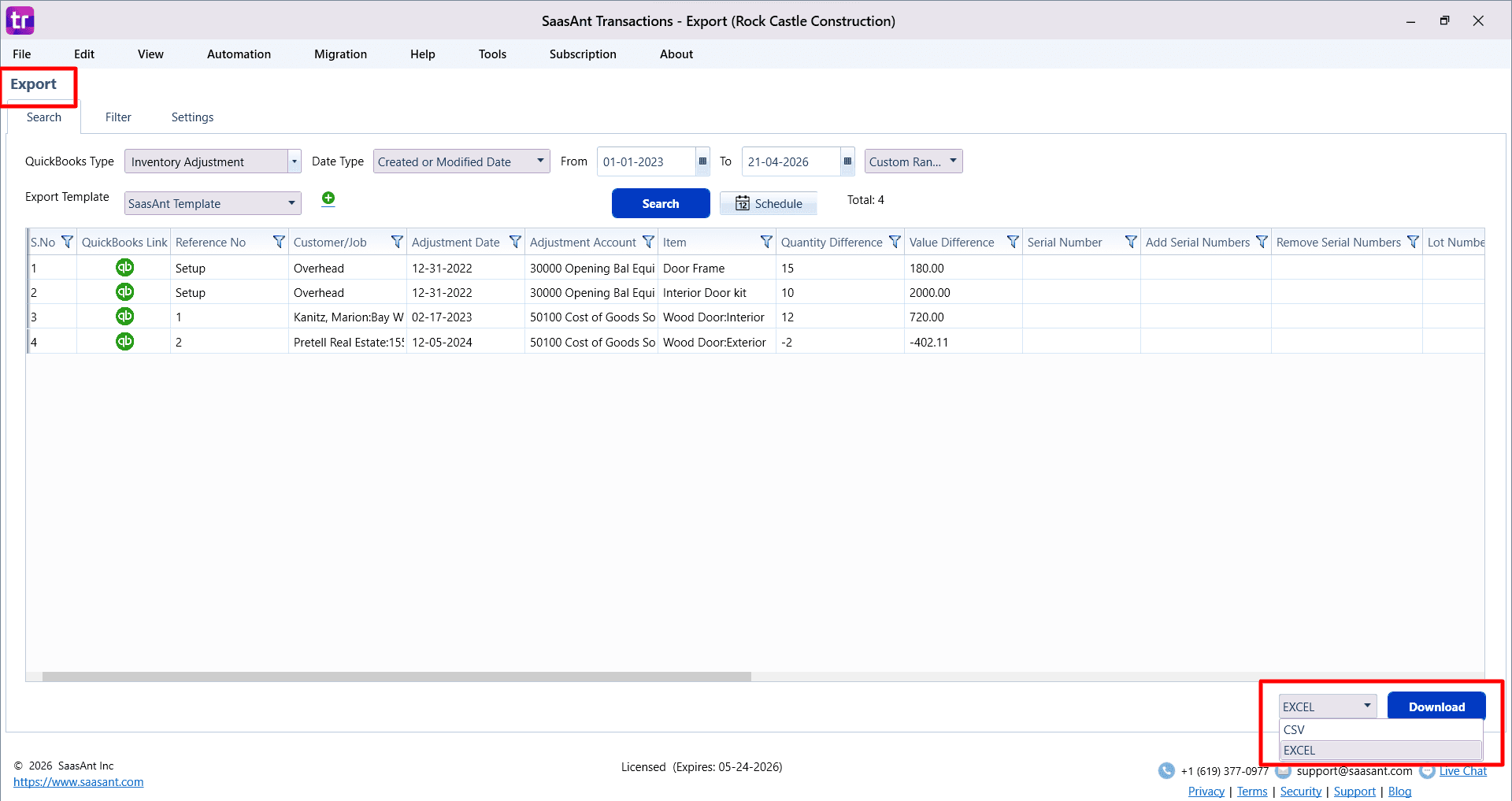Open the Edit menu

(x=84, y=54)
